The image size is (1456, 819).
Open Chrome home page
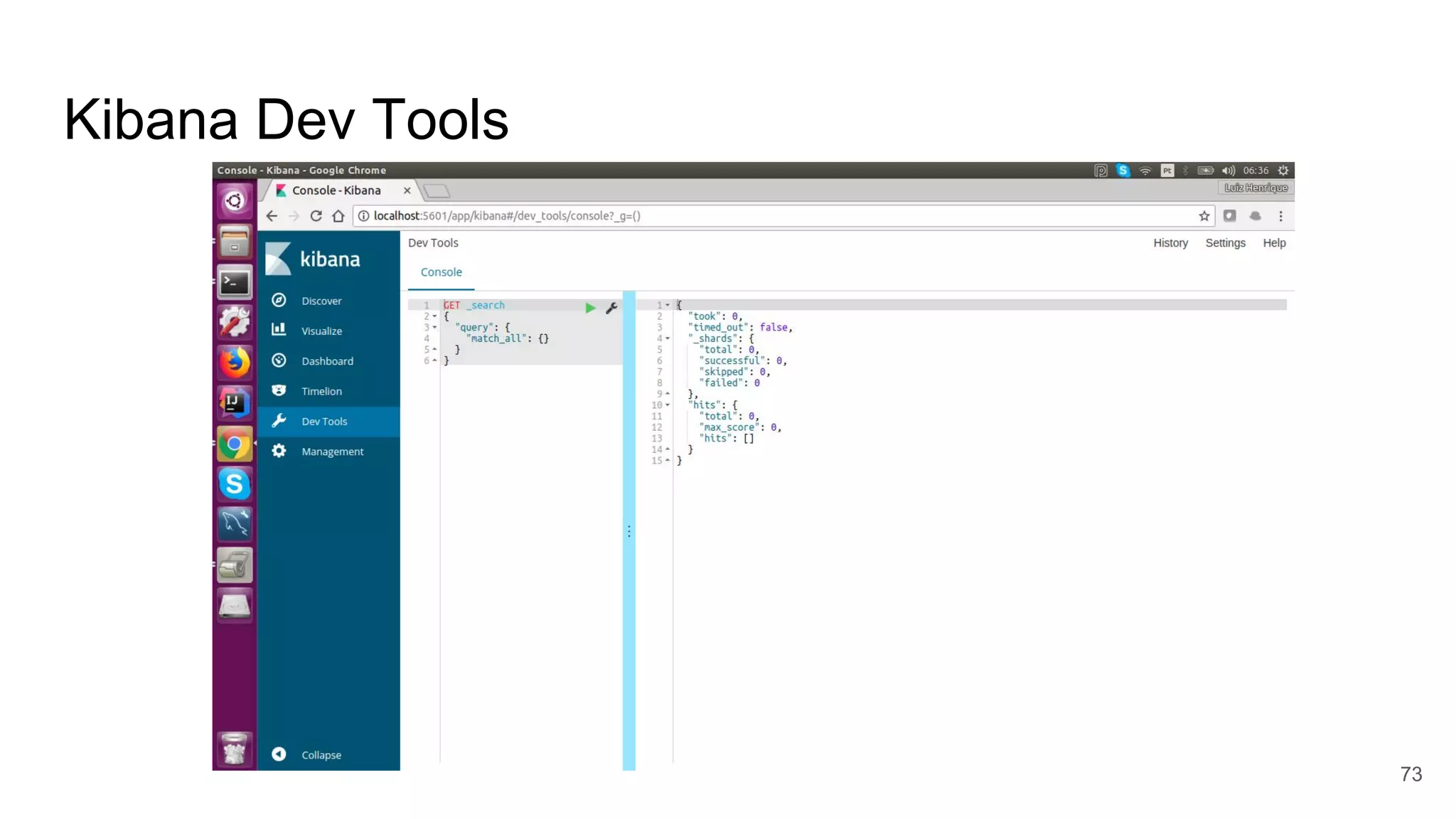tap(338, 216)
